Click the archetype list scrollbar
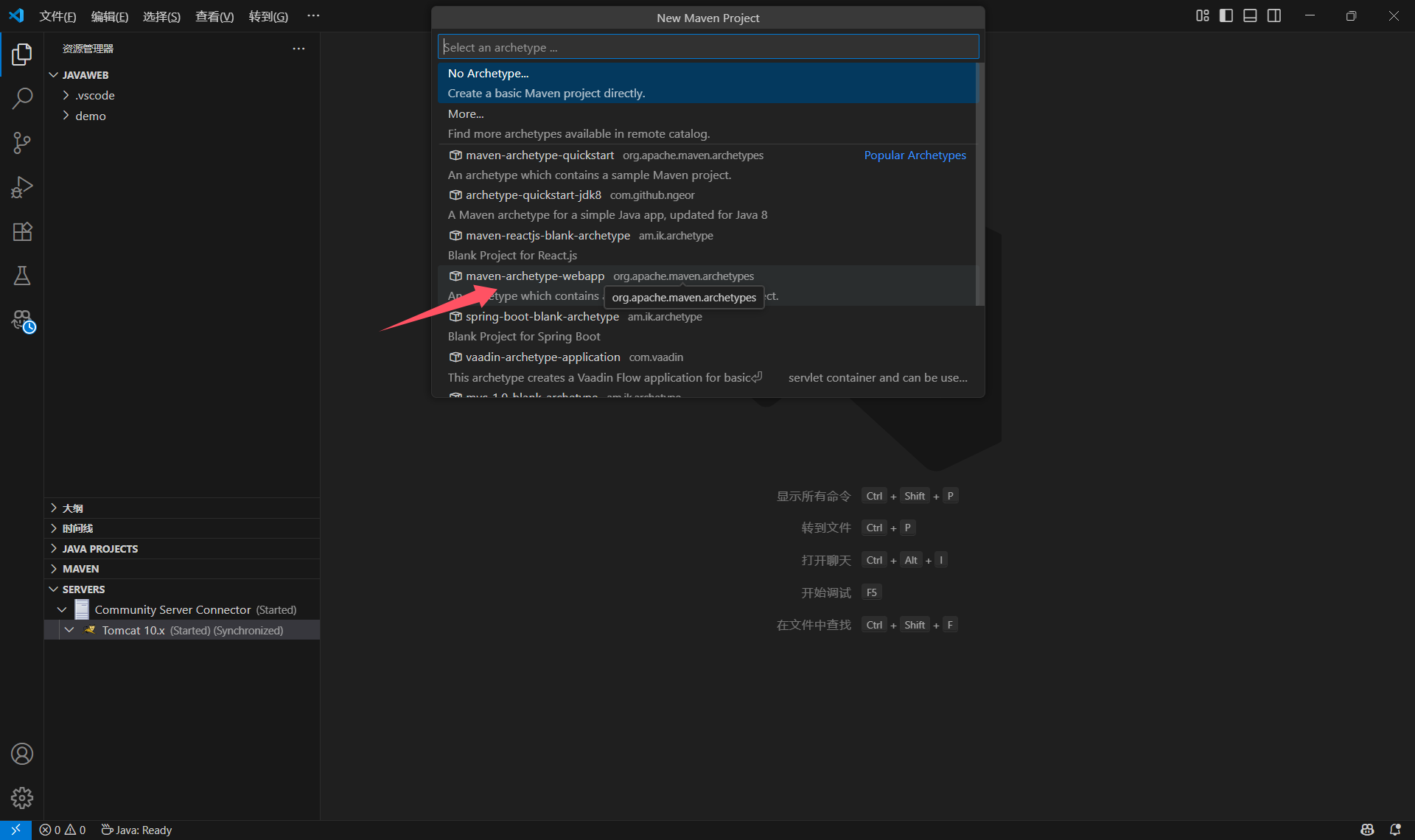The image size is (1415, 840). tap(979, 184)
